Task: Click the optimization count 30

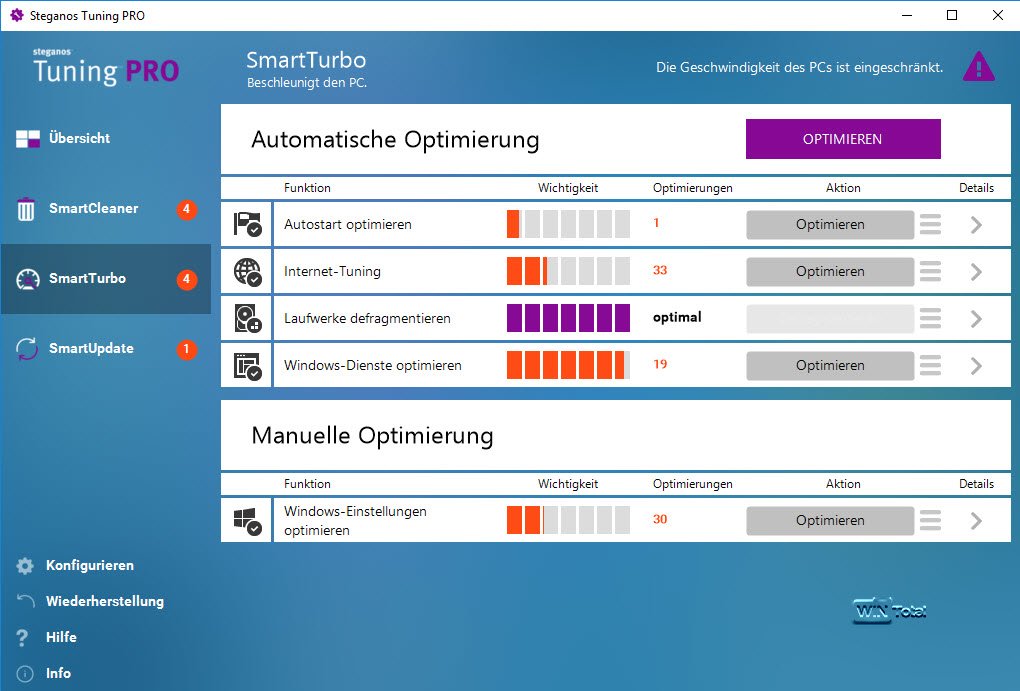Action: [x=660, y=519]
